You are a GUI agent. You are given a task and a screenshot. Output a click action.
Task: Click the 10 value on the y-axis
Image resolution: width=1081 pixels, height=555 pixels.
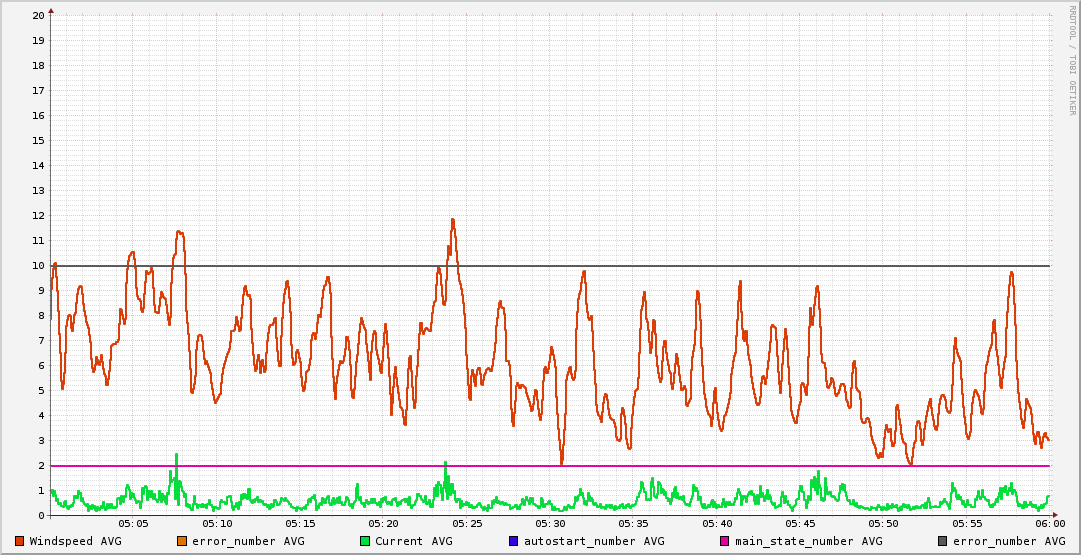click(x=38, y=266)
